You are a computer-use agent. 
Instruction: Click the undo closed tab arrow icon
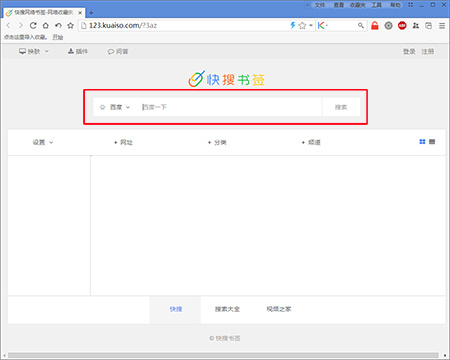(58, 25)
